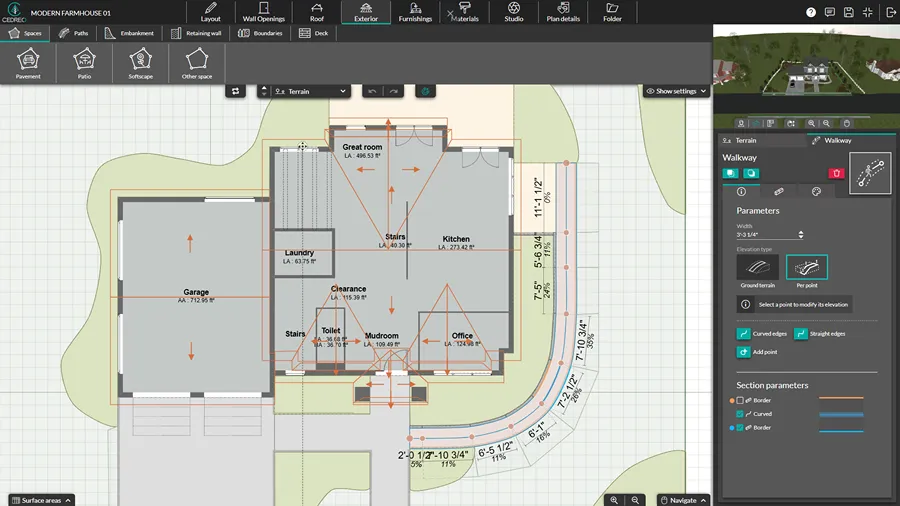900x506 pixels.
Task: Adjust the Width stepper arrows
Action: [x=801, y=235]
